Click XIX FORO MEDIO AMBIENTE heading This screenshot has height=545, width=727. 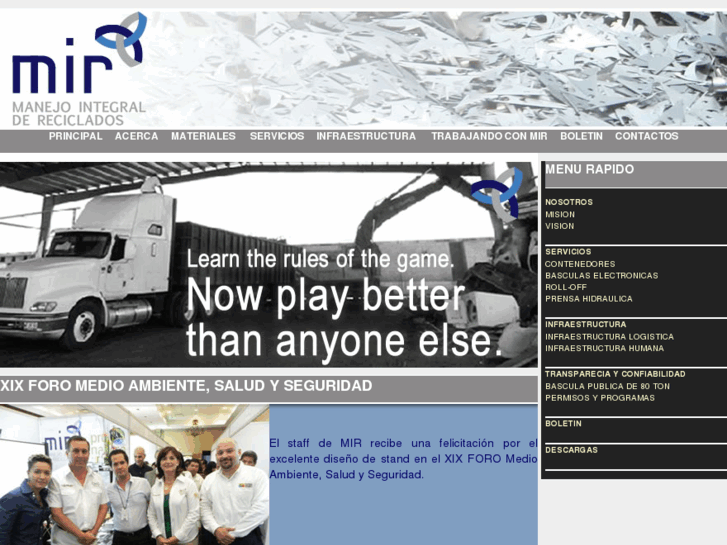pyautogui.click(x=186, y=386)
